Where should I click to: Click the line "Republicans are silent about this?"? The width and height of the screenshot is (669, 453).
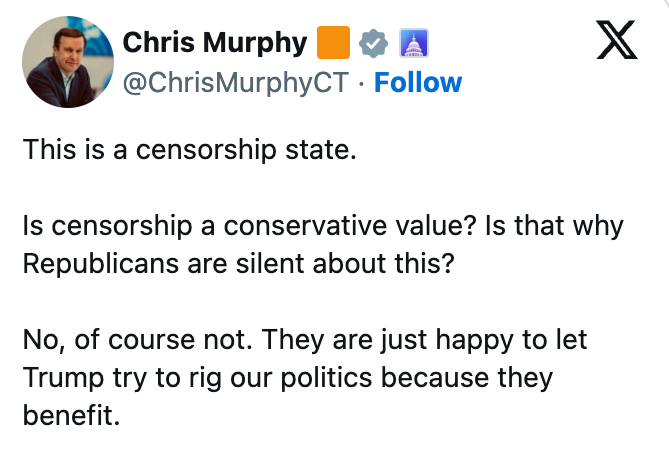pos(238,264)
